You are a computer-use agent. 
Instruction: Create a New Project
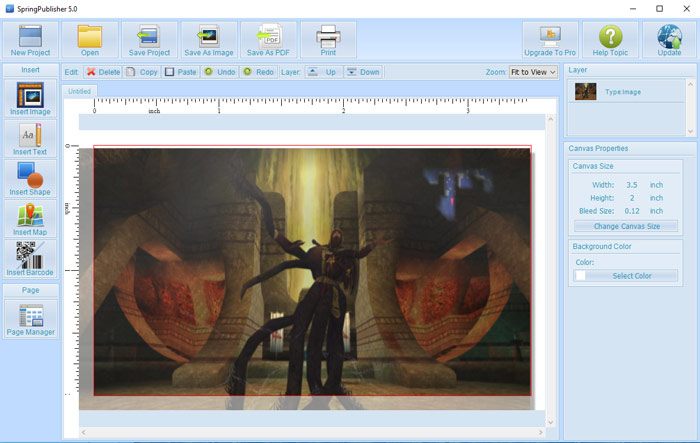click(x=30, y=40)
